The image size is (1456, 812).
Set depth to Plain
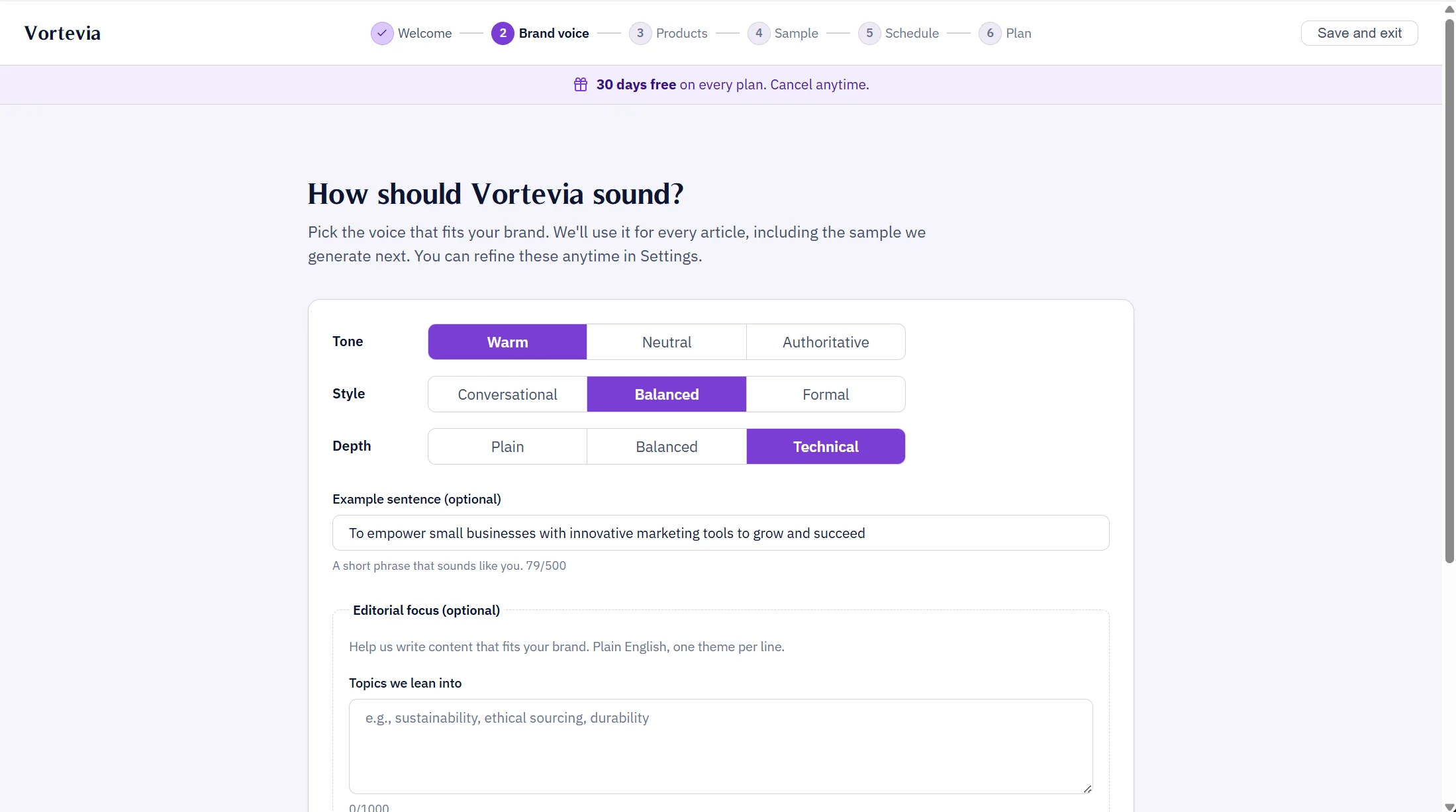[x=507, y=447]
